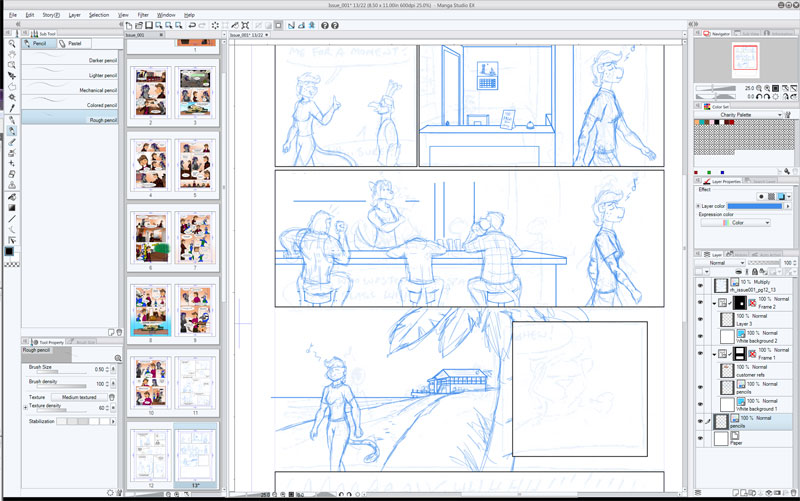Viewport: 800px width, 501px height.
Task: Select the Hand move tool
Action: [12, 55]
